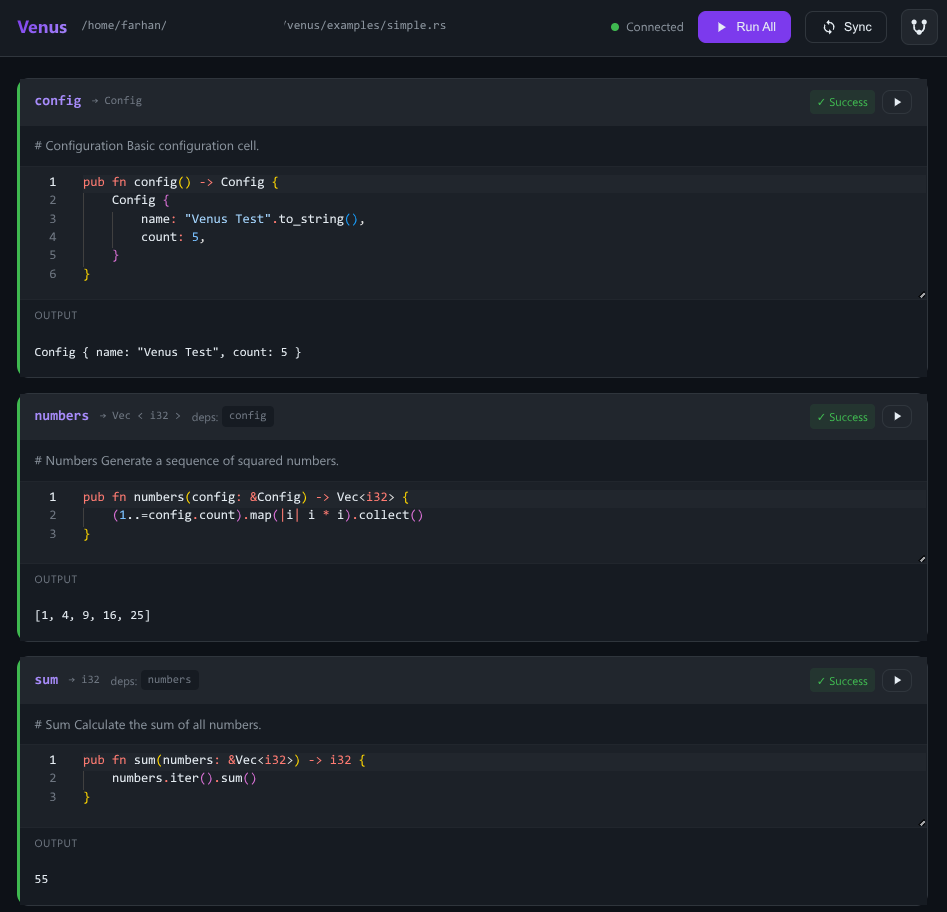Click the OUTPUT label in config cell
Screen dimensions: 947x912
tap(56, 315)
